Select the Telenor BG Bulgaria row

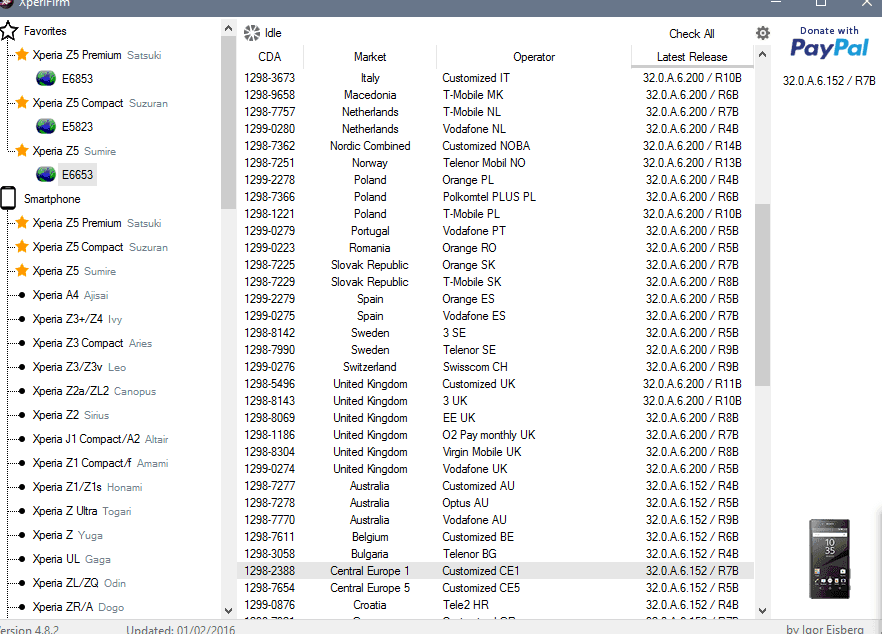(495, 554)
